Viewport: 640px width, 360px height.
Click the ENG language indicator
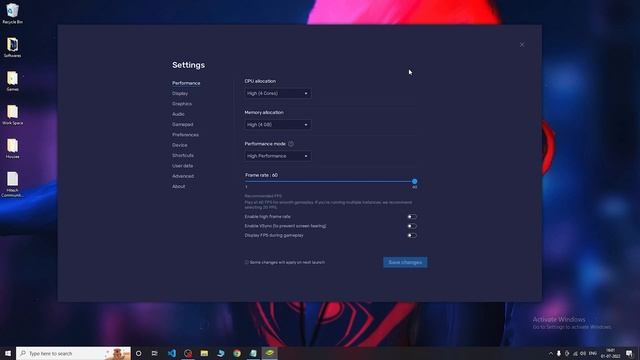(x=593, y=353)
